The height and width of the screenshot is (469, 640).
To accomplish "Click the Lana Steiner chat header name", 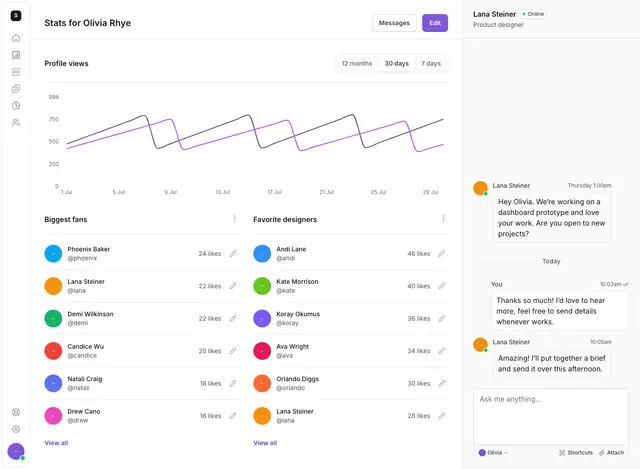I will [494, 14].
